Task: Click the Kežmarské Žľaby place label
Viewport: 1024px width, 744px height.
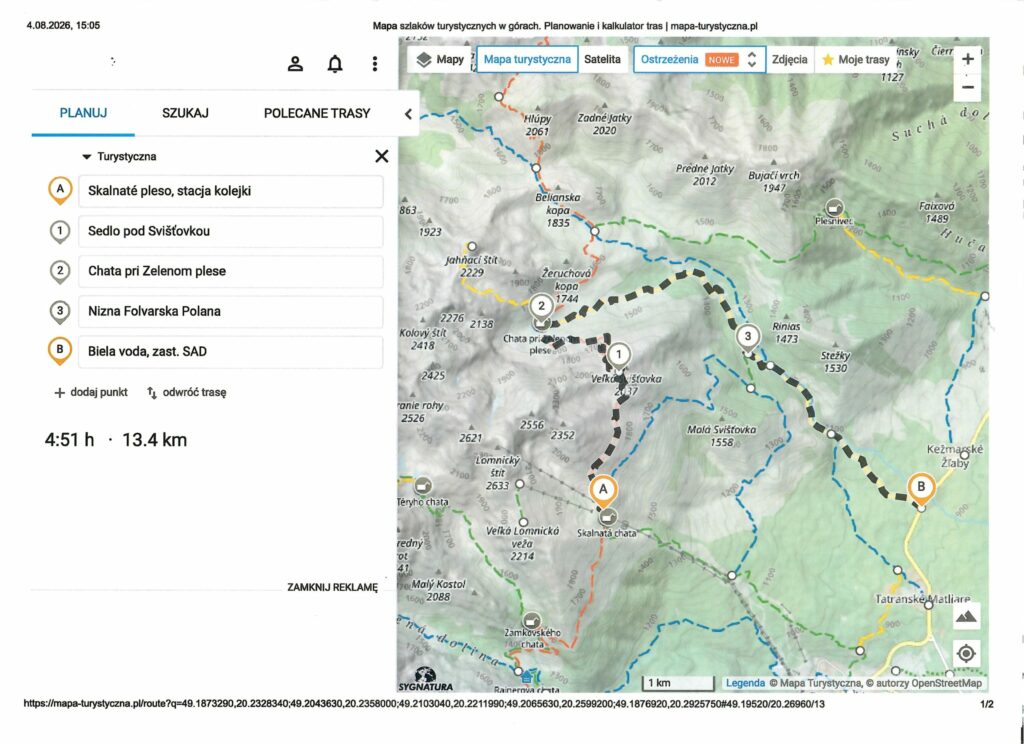Action: click(954, 457)
